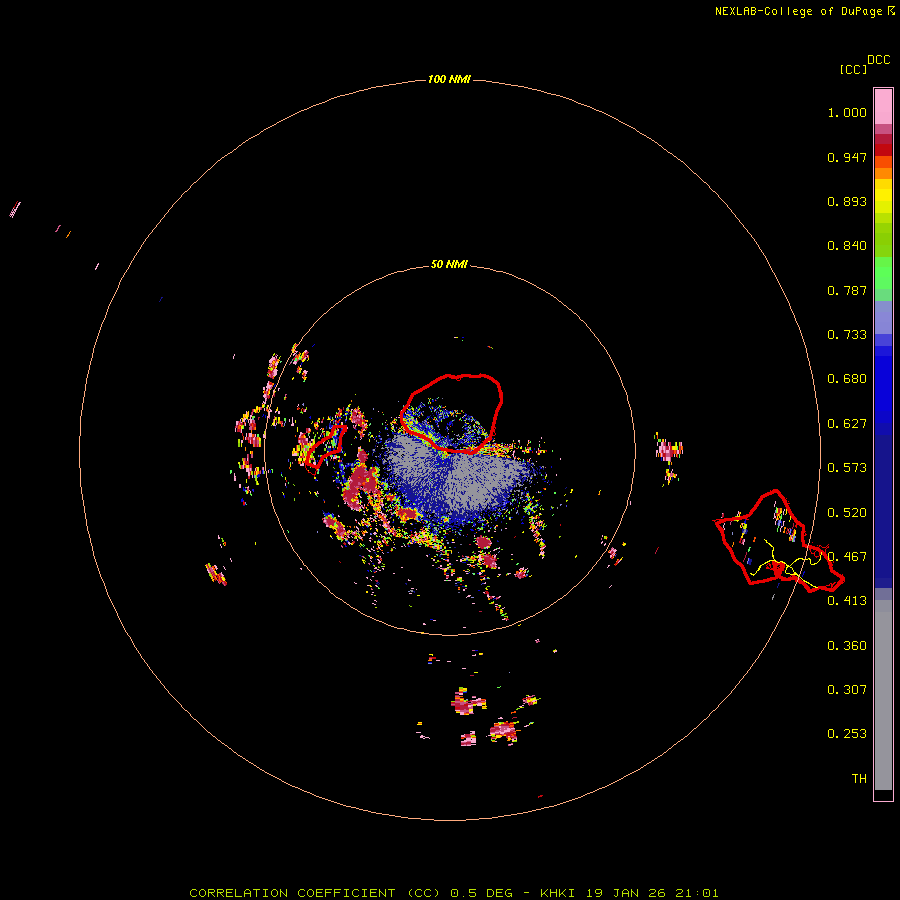Click the 0.947 color scale value
900x900 pixels.
click(x=847, y=157)
